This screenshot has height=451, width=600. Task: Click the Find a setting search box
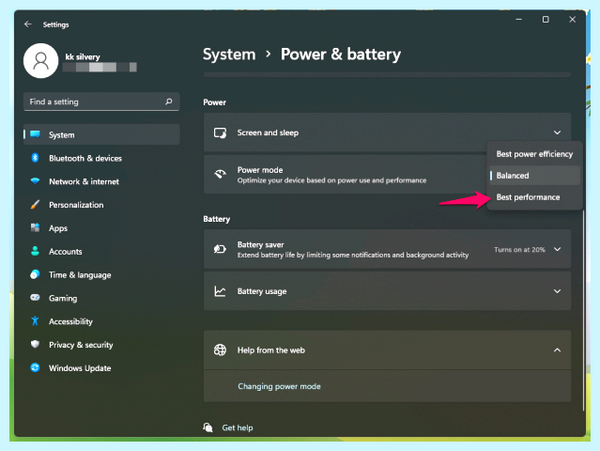click(101, 101)
